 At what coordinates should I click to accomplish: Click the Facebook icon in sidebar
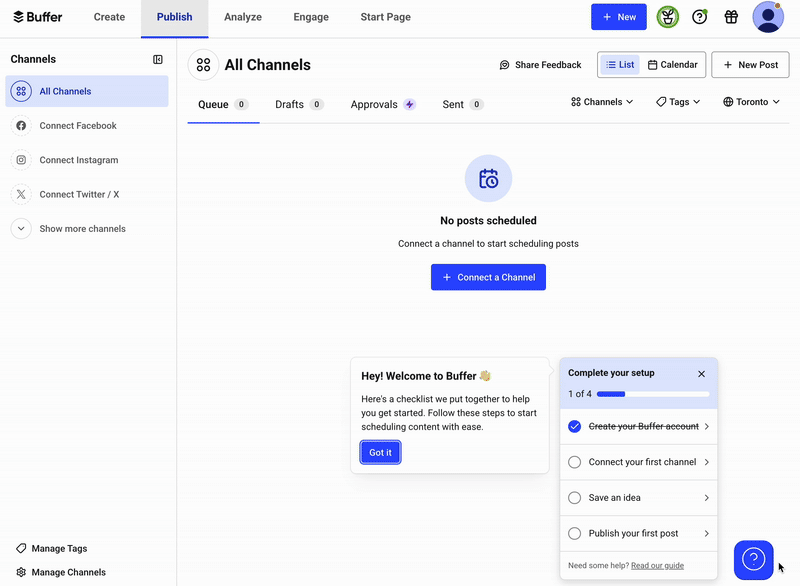coord(21,125)
